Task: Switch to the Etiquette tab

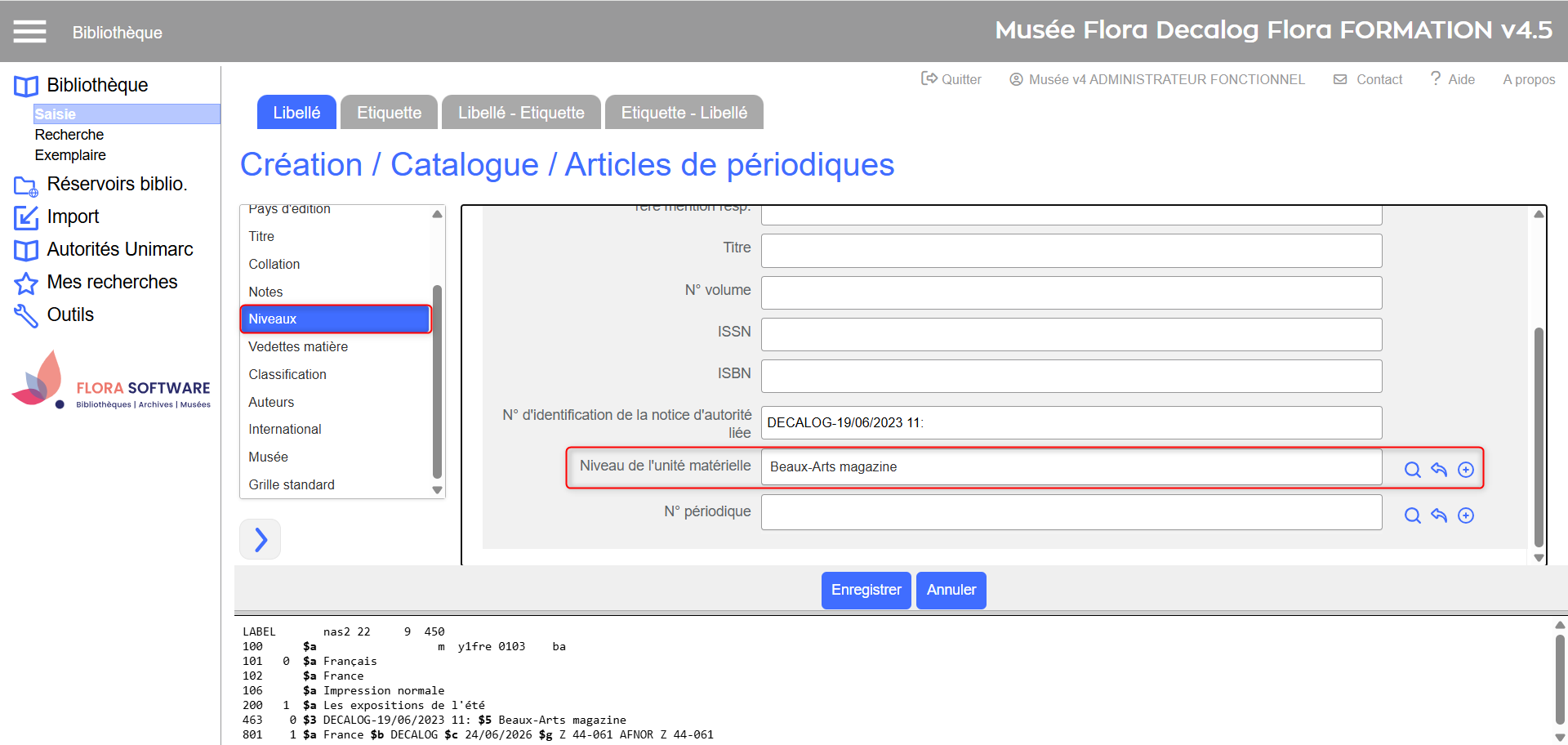Action: pos(389,113)
